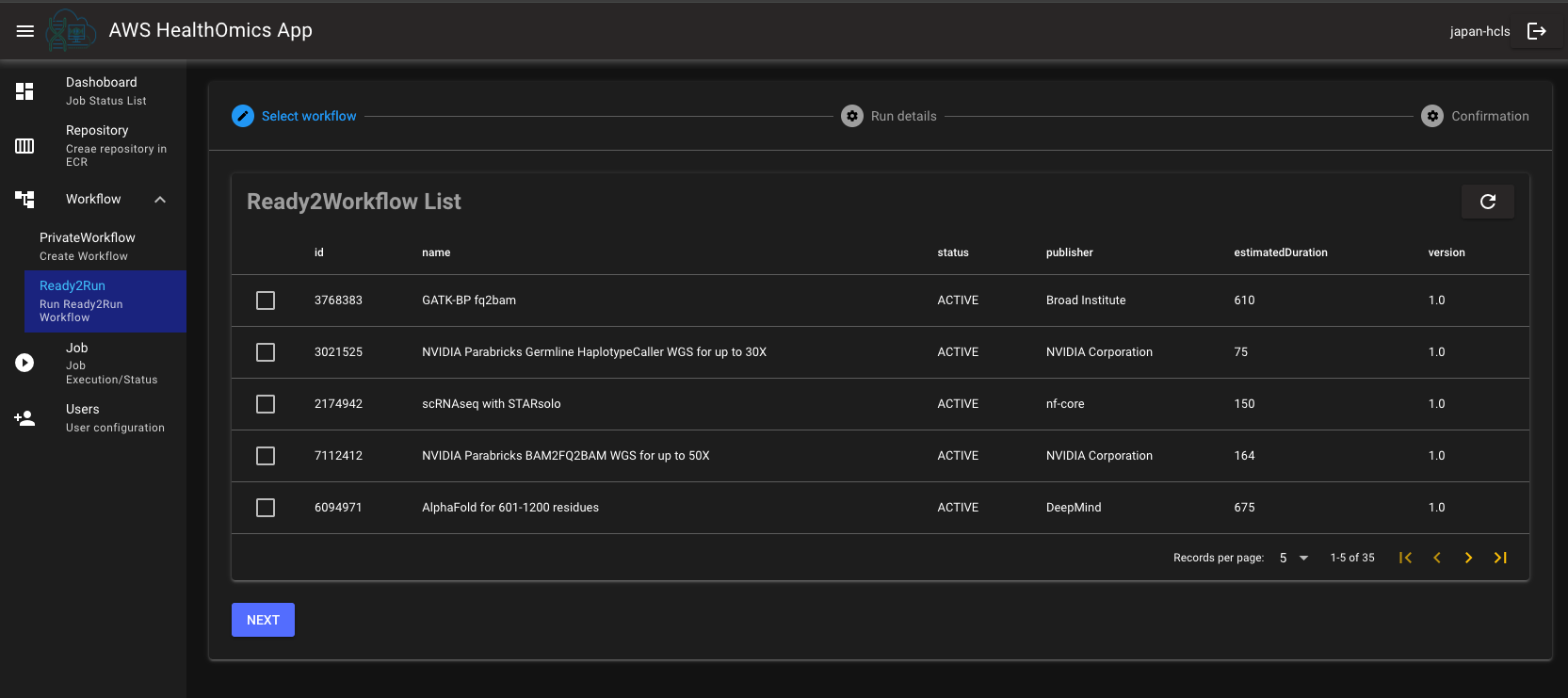Open Dashboard Job Status List
1568x698 pixels.
tap(93, 91)
